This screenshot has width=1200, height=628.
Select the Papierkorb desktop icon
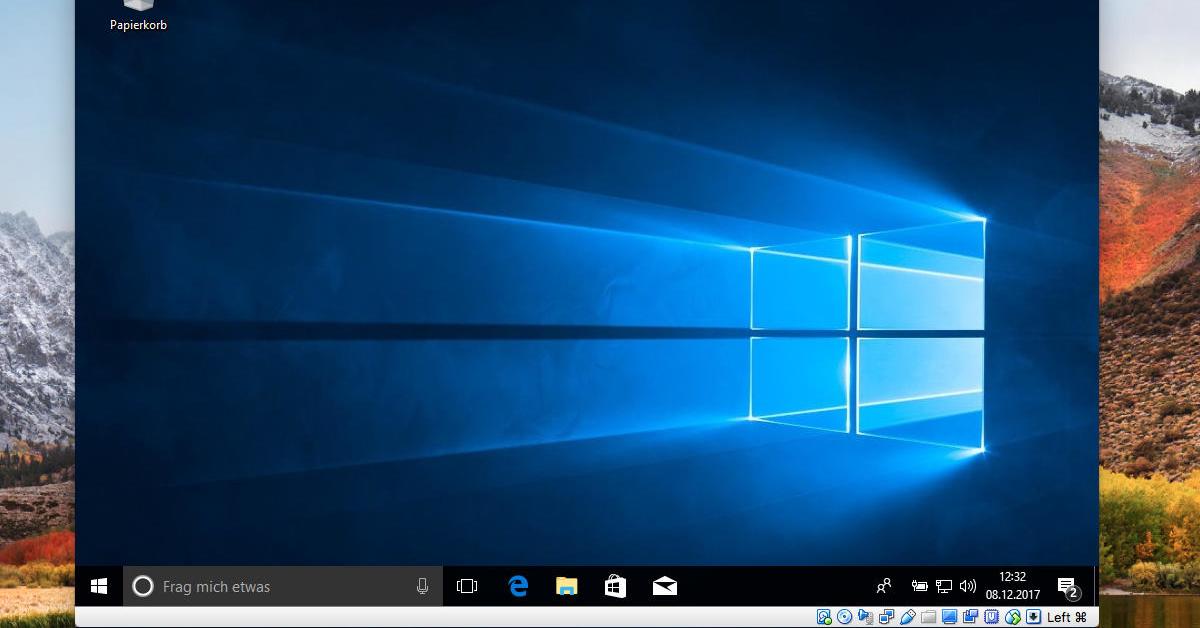coord(138,15)
